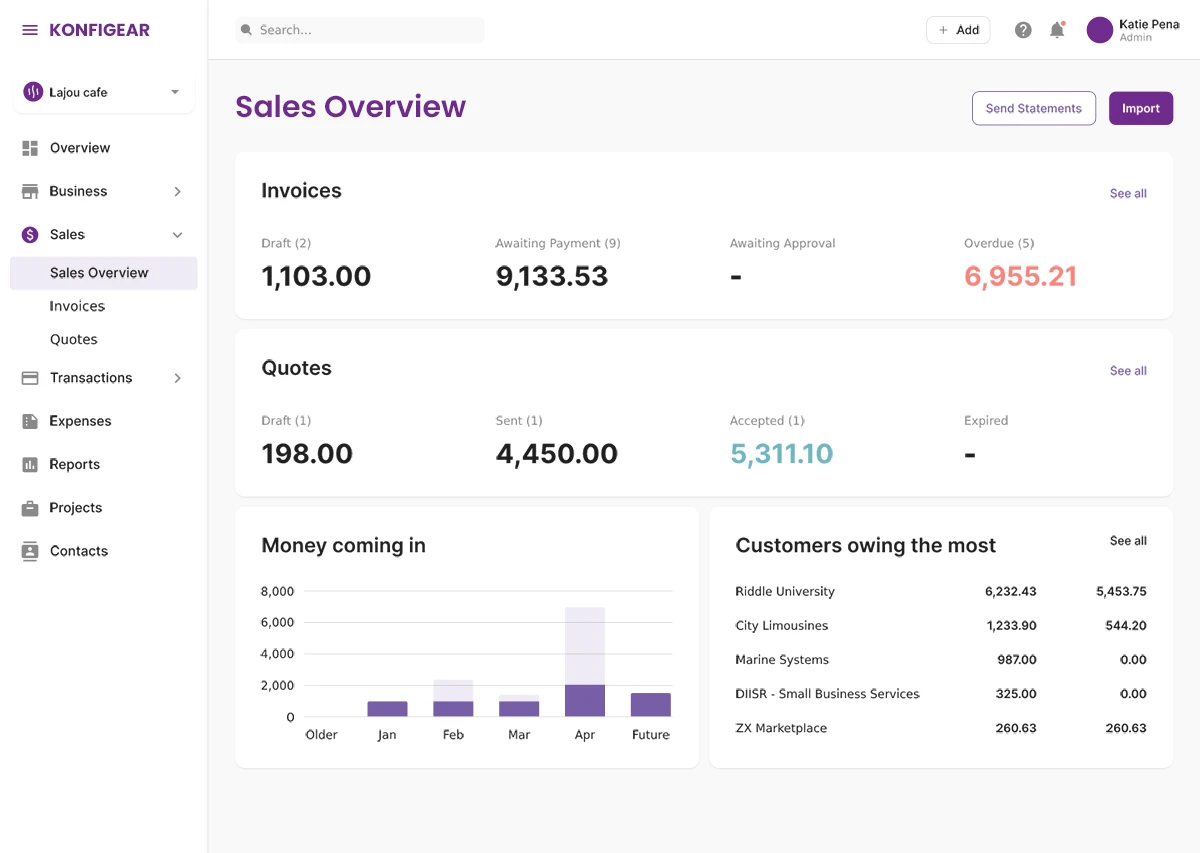Click the Add button in the top bar
The height and width of the screenshot is (853, 1200).
point(957,30)
